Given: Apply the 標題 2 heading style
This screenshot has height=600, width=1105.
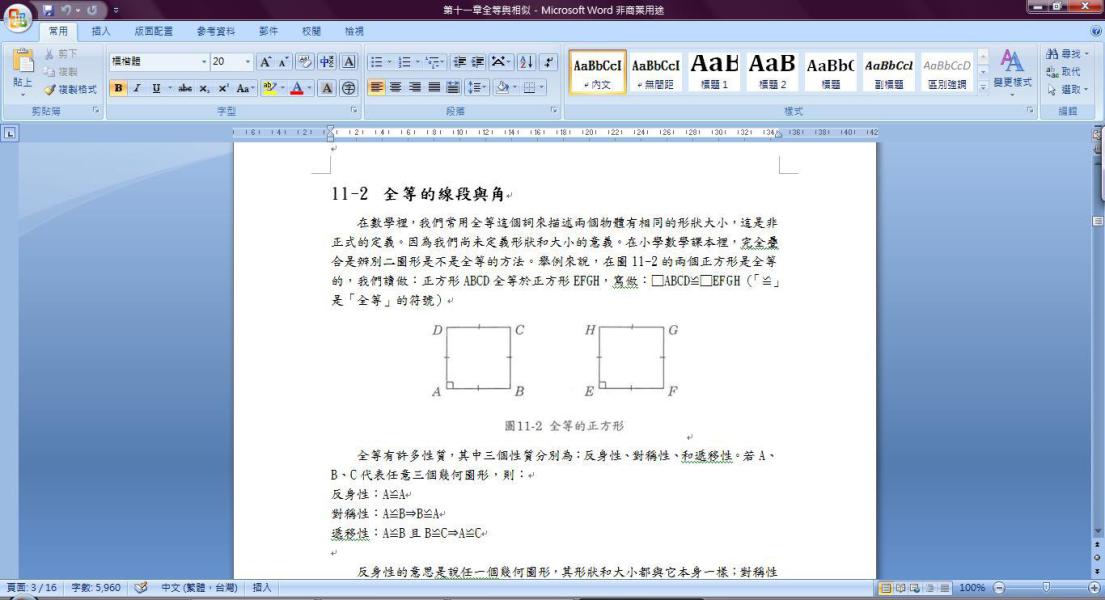Looking at the screenshot, I should tap(772, 72).
